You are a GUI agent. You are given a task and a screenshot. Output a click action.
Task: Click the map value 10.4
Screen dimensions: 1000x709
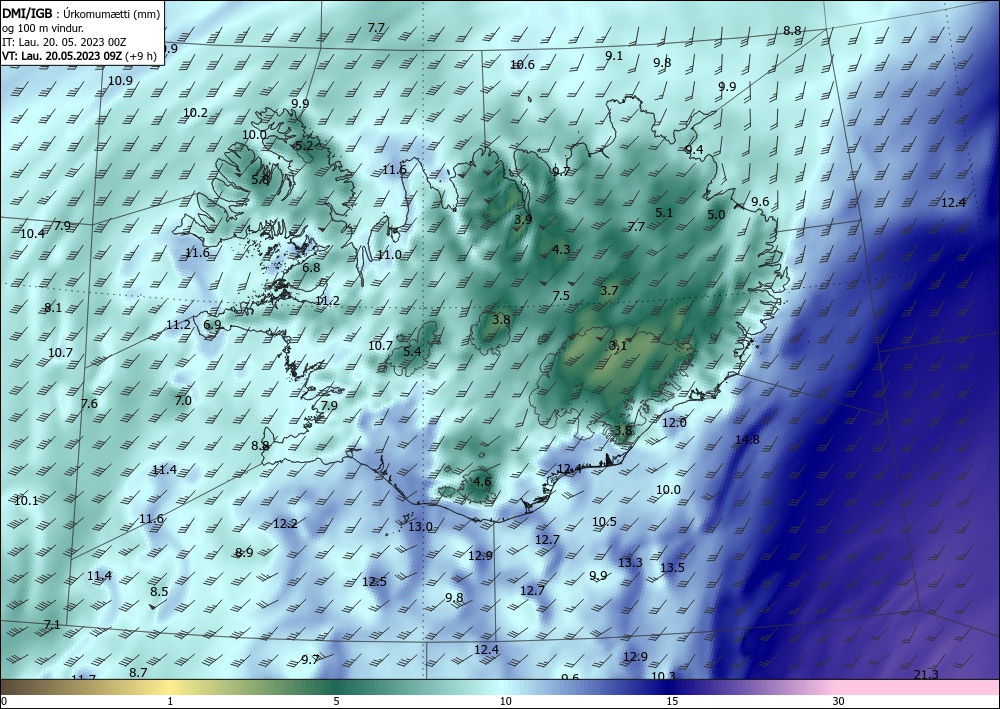click(x=32, y=234)
